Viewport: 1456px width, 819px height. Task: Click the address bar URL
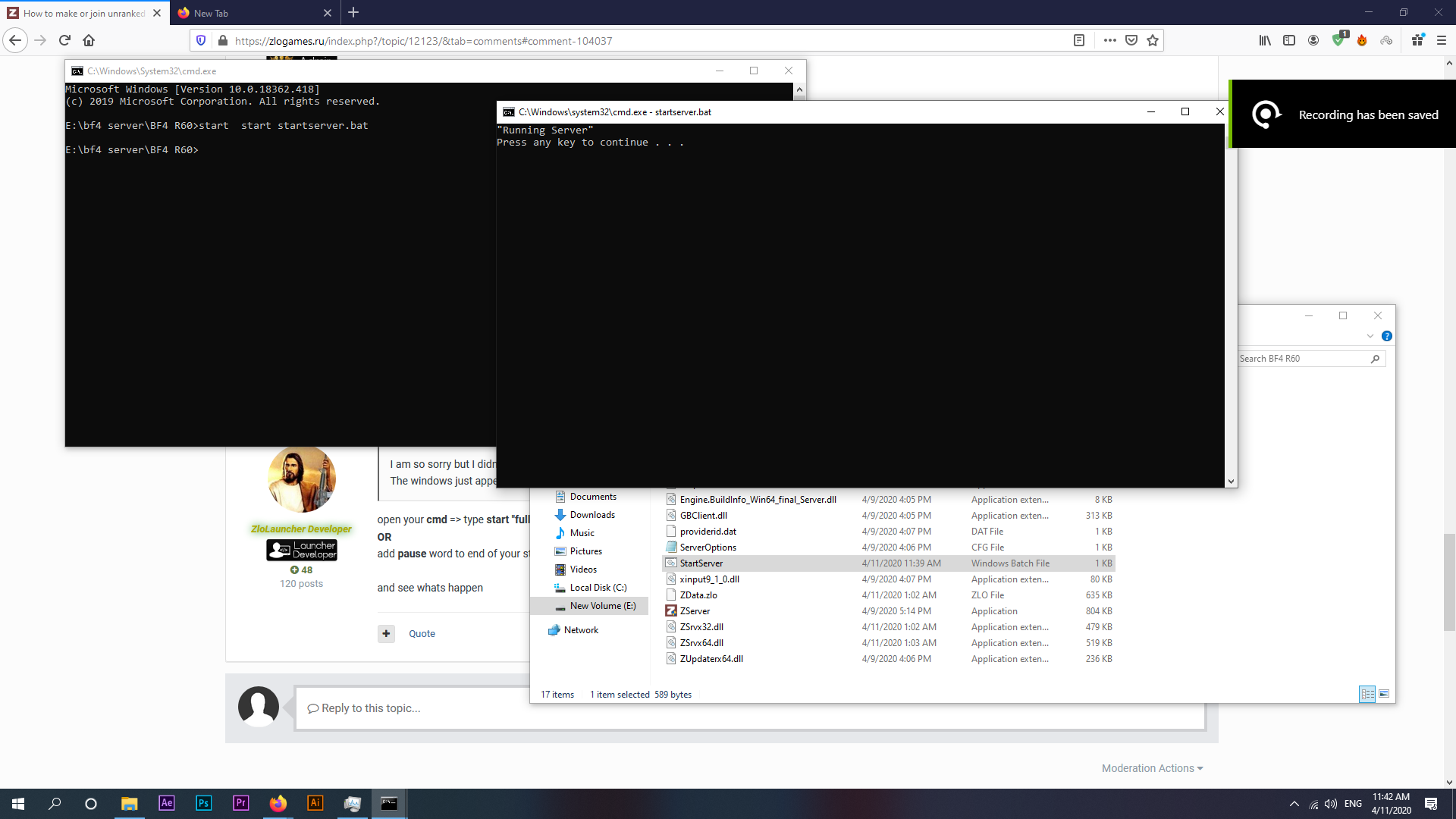coord(423,41)
